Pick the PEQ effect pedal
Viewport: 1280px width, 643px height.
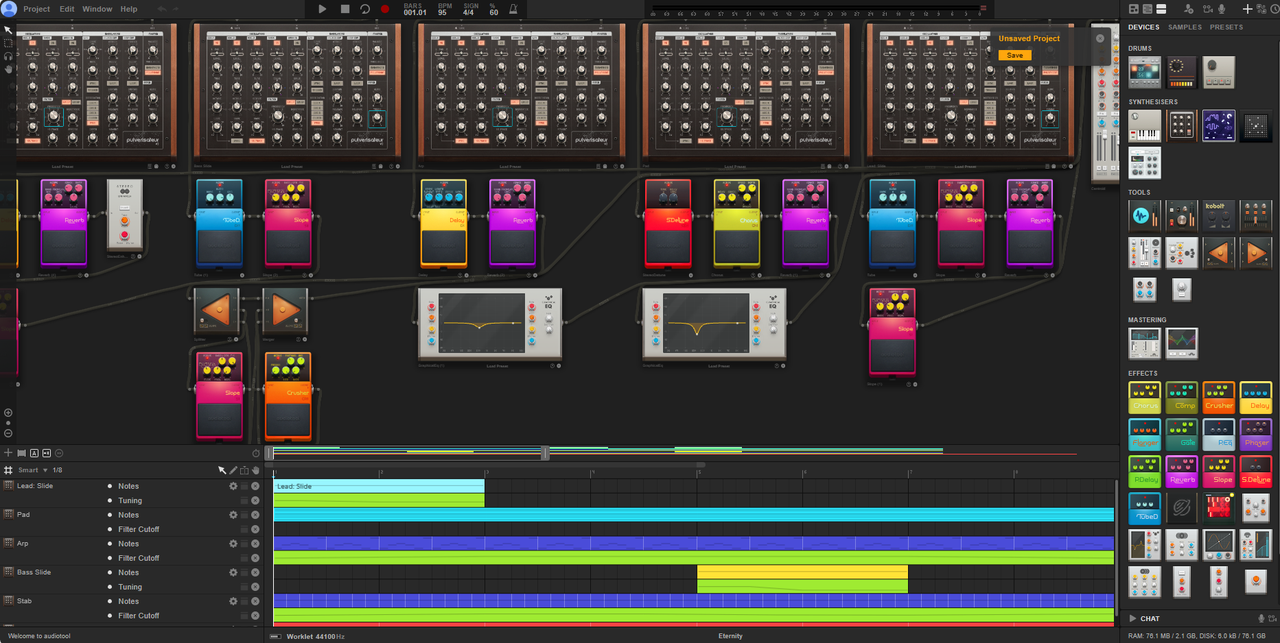[x=1219, y=434]
